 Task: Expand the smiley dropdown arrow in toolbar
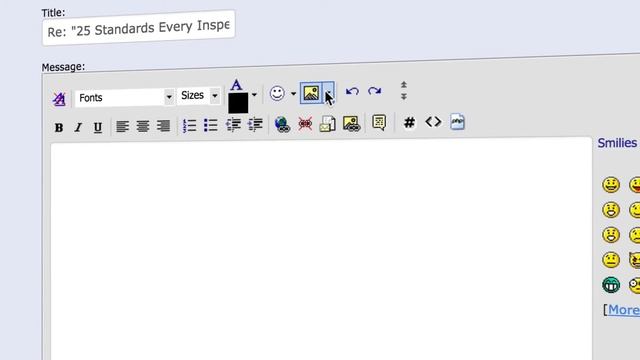pos(293,94)
